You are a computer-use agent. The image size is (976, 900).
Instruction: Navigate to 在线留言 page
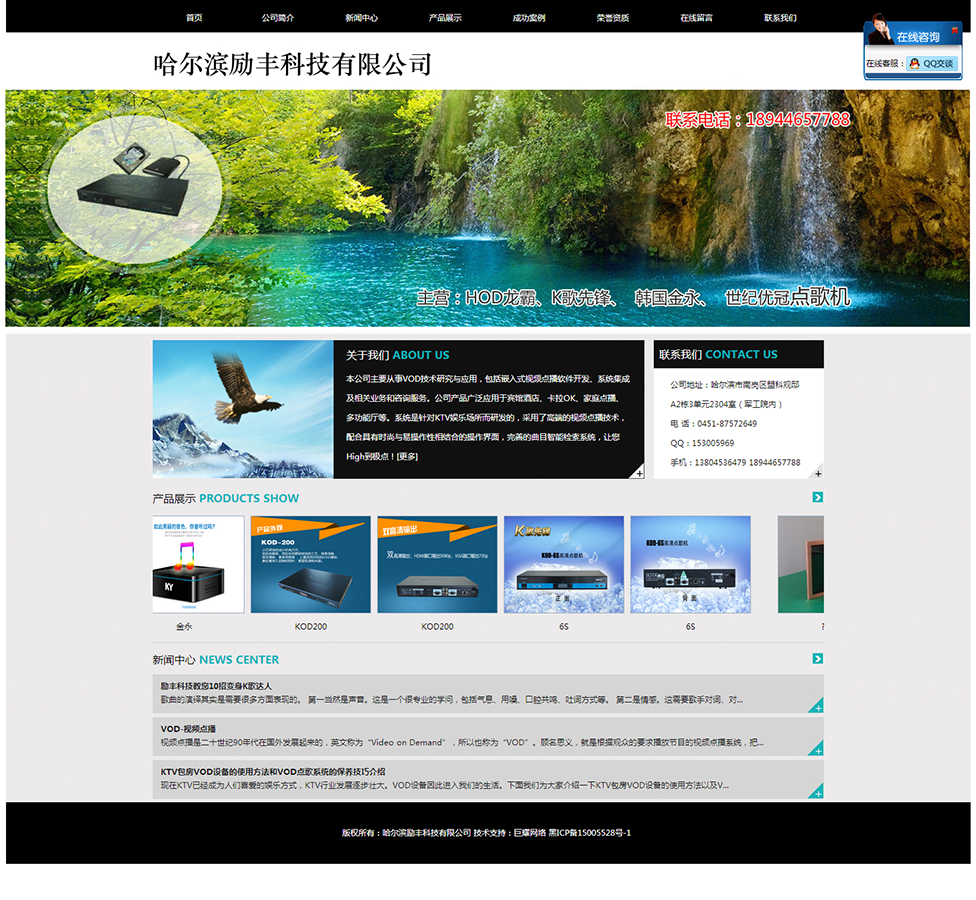[x=696, y=18]
